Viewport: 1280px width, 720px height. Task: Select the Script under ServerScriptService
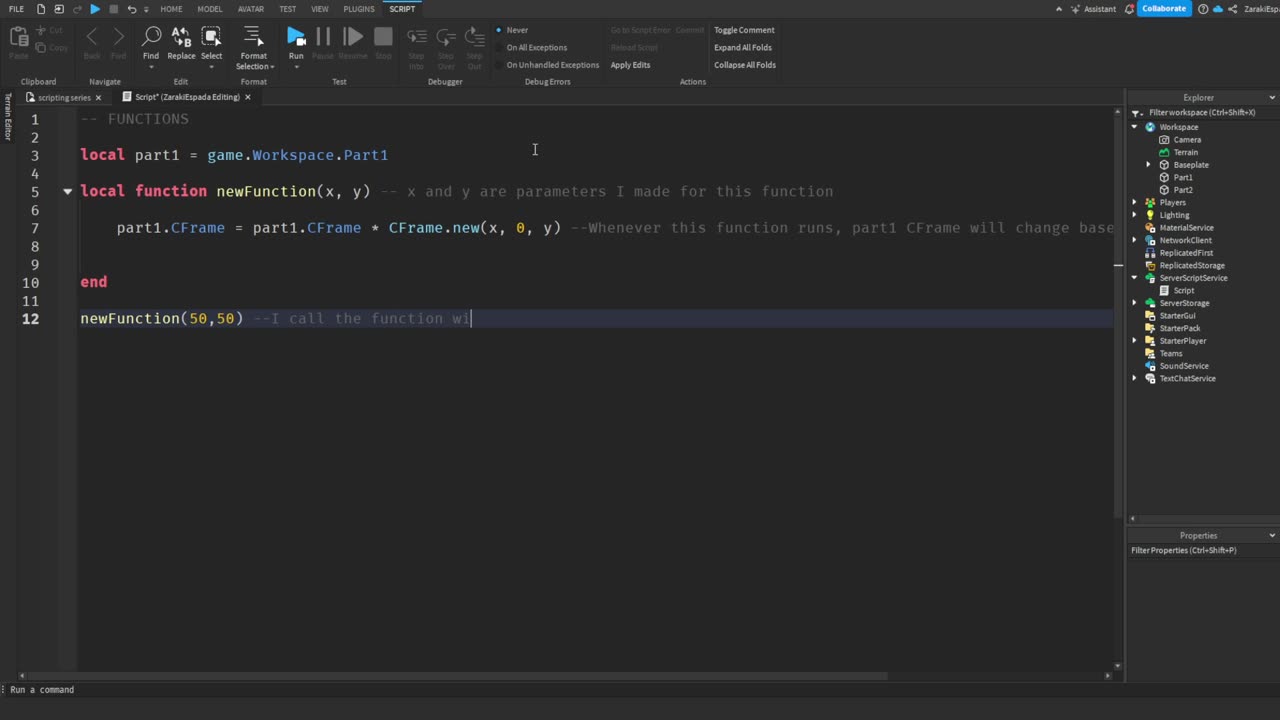point(1183,291)
